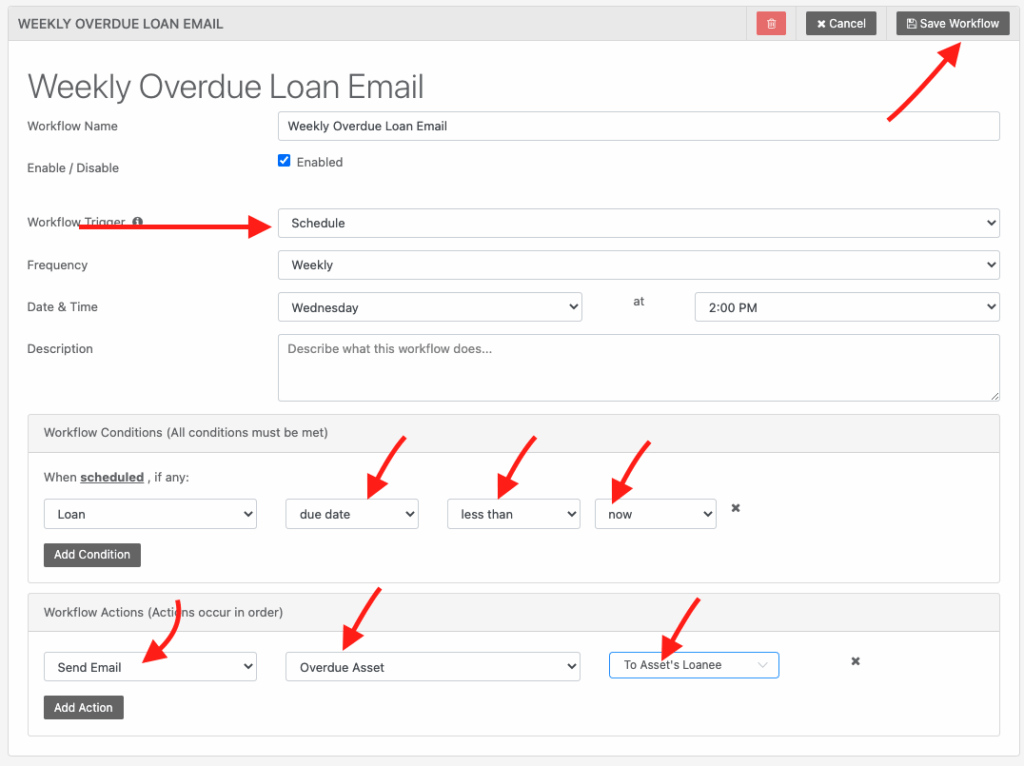Open the due date field dropdown

coord(351,513)
